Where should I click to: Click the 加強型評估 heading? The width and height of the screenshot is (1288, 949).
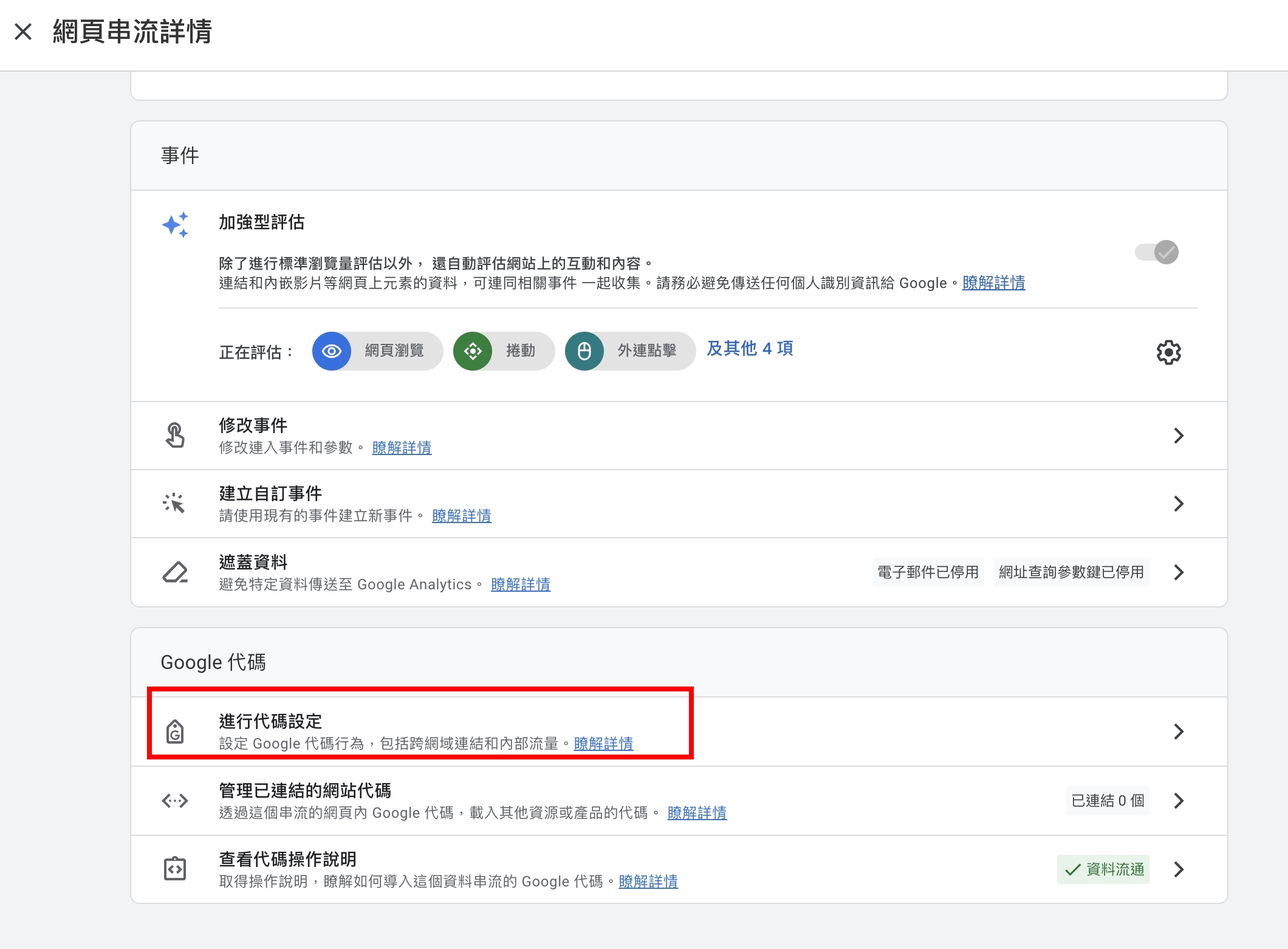point(262,222)
